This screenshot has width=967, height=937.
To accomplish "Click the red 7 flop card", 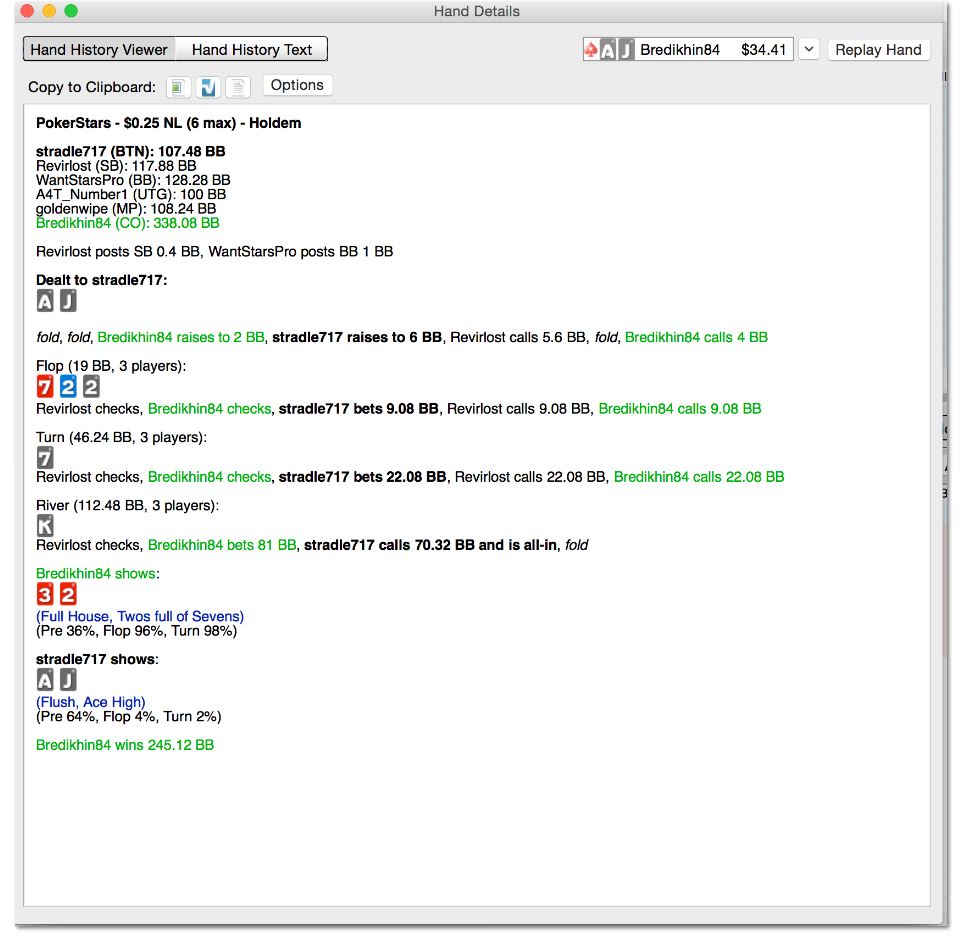I will coord(45,387).
